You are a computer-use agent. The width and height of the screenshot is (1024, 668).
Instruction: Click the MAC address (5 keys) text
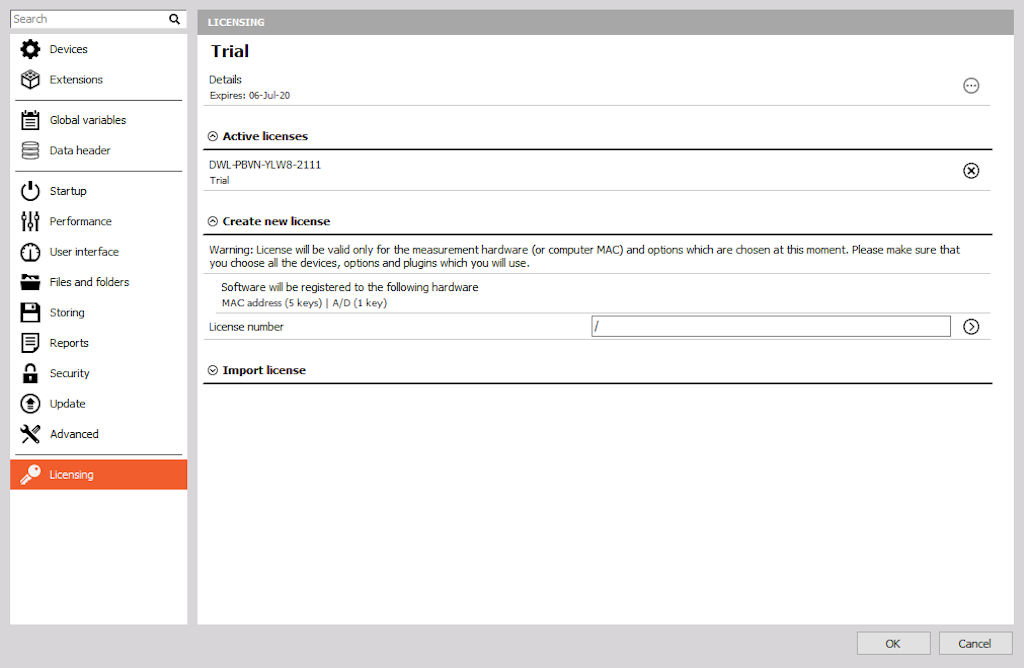point(272,303)
